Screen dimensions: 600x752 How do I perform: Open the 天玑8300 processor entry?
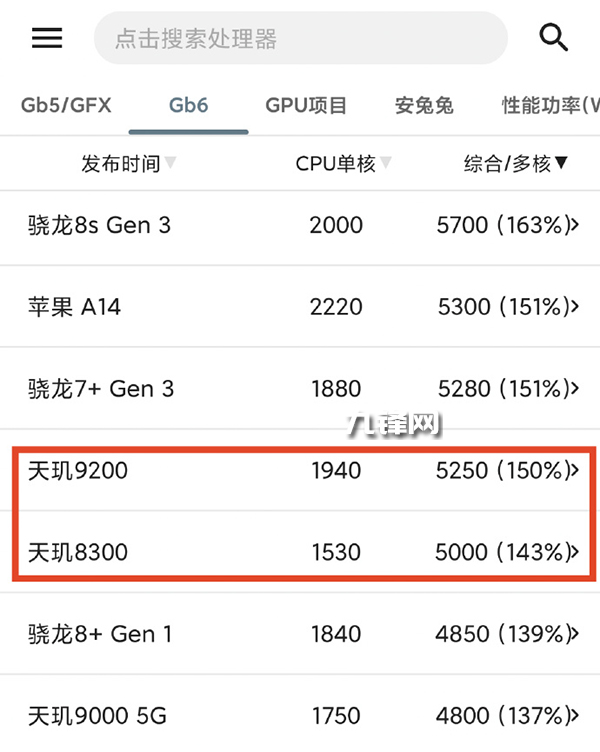[x=78, y=551]
